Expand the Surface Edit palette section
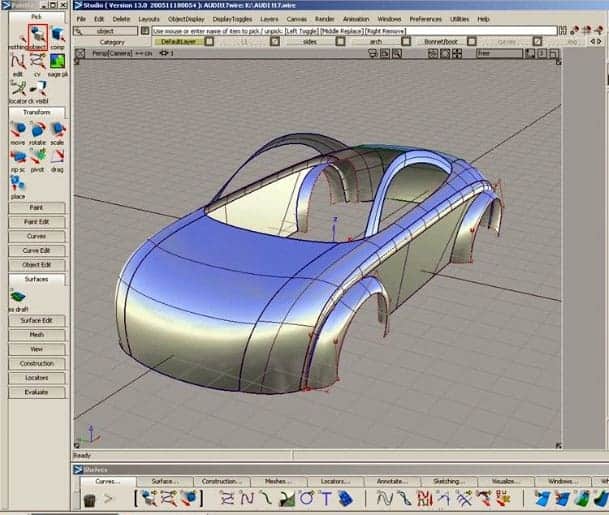 click(x=37, y=320)
